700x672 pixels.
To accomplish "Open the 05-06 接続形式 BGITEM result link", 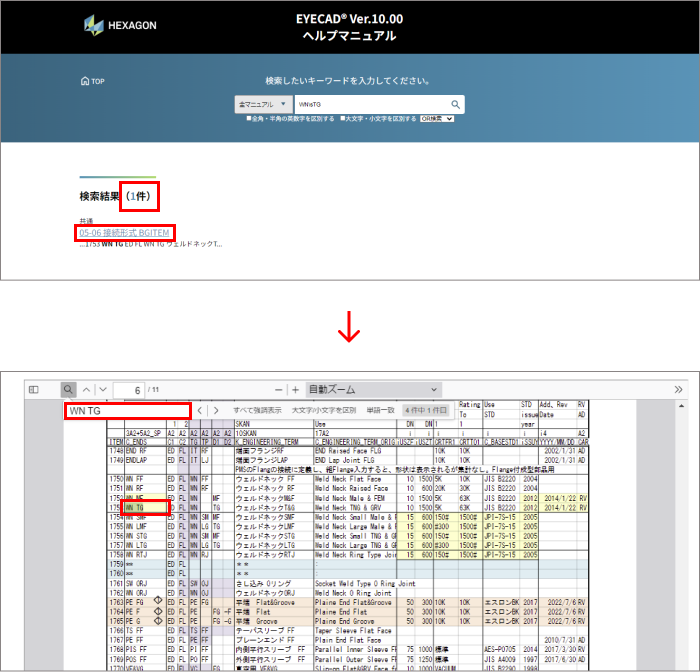I will pyautogui.click(x=124, y=233).
